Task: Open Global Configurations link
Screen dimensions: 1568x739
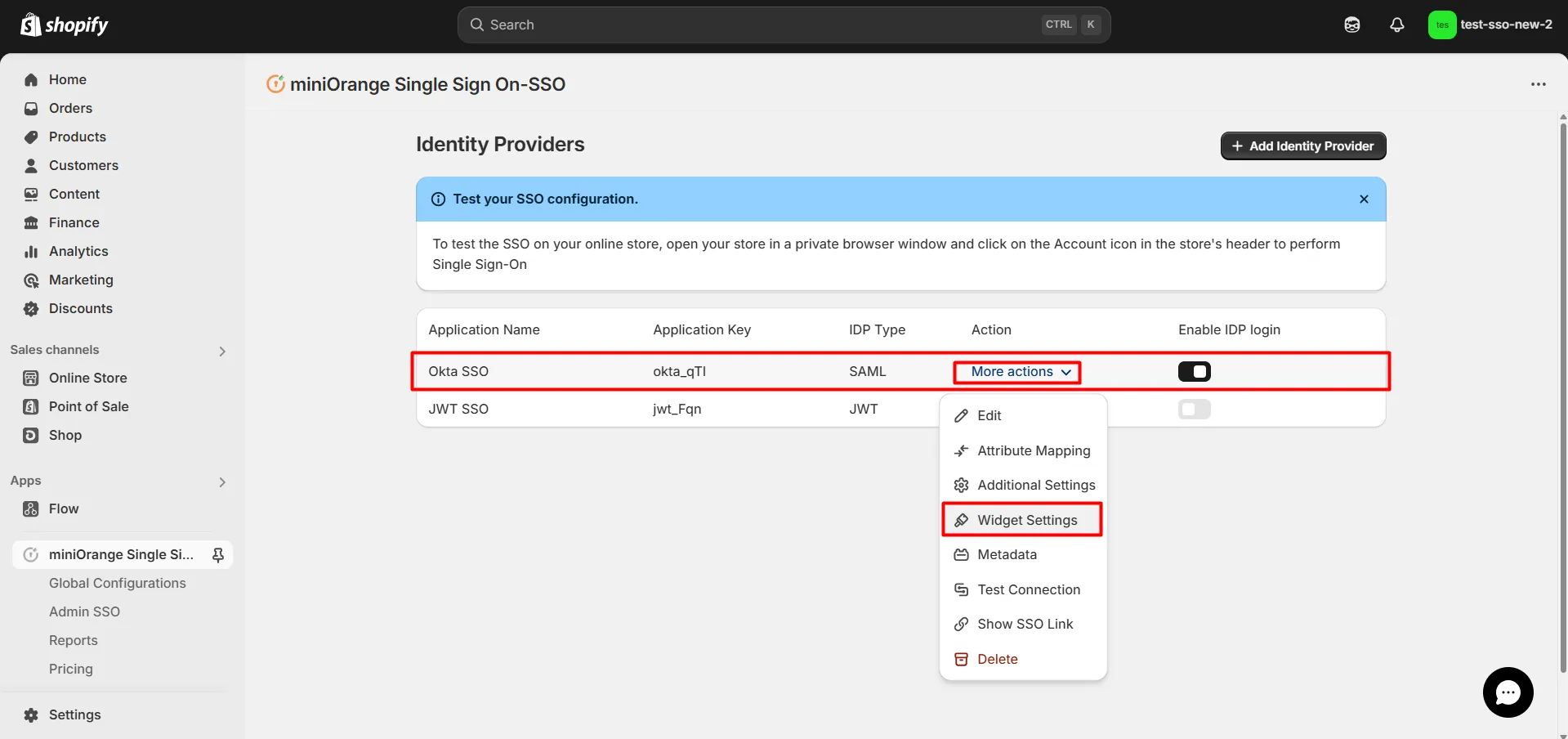Action: pyautogui.click(x=118, y=583)
